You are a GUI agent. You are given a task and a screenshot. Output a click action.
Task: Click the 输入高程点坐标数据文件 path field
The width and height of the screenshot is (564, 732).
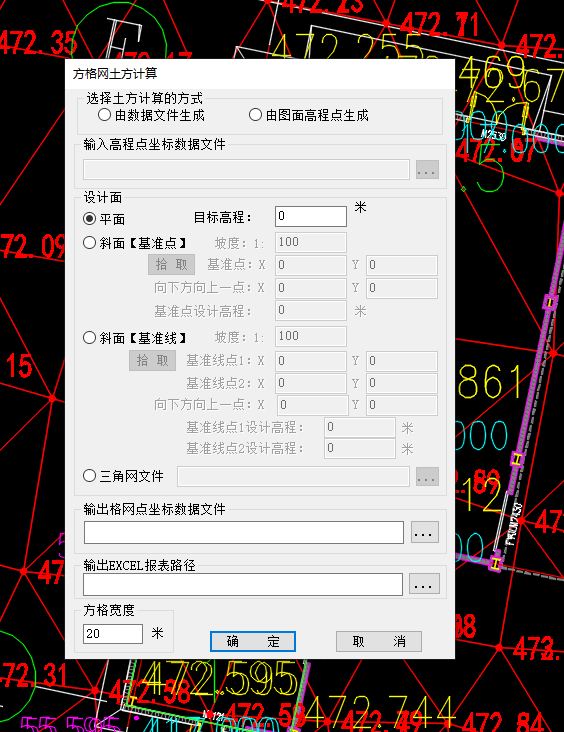coord(246,169)
